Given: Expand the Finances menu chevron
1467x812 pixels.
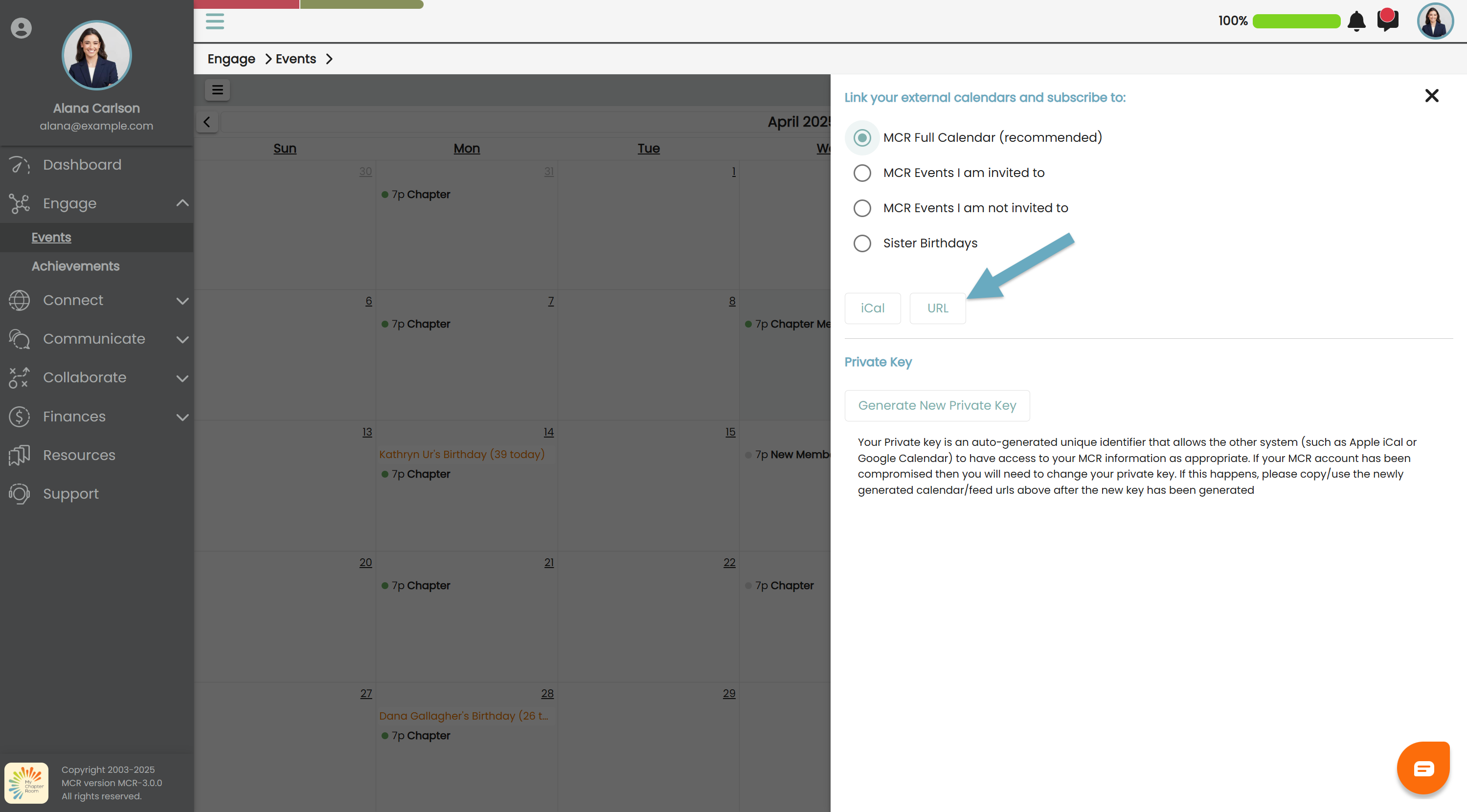Looking at the screenshot, I should (x=182, y=417).
